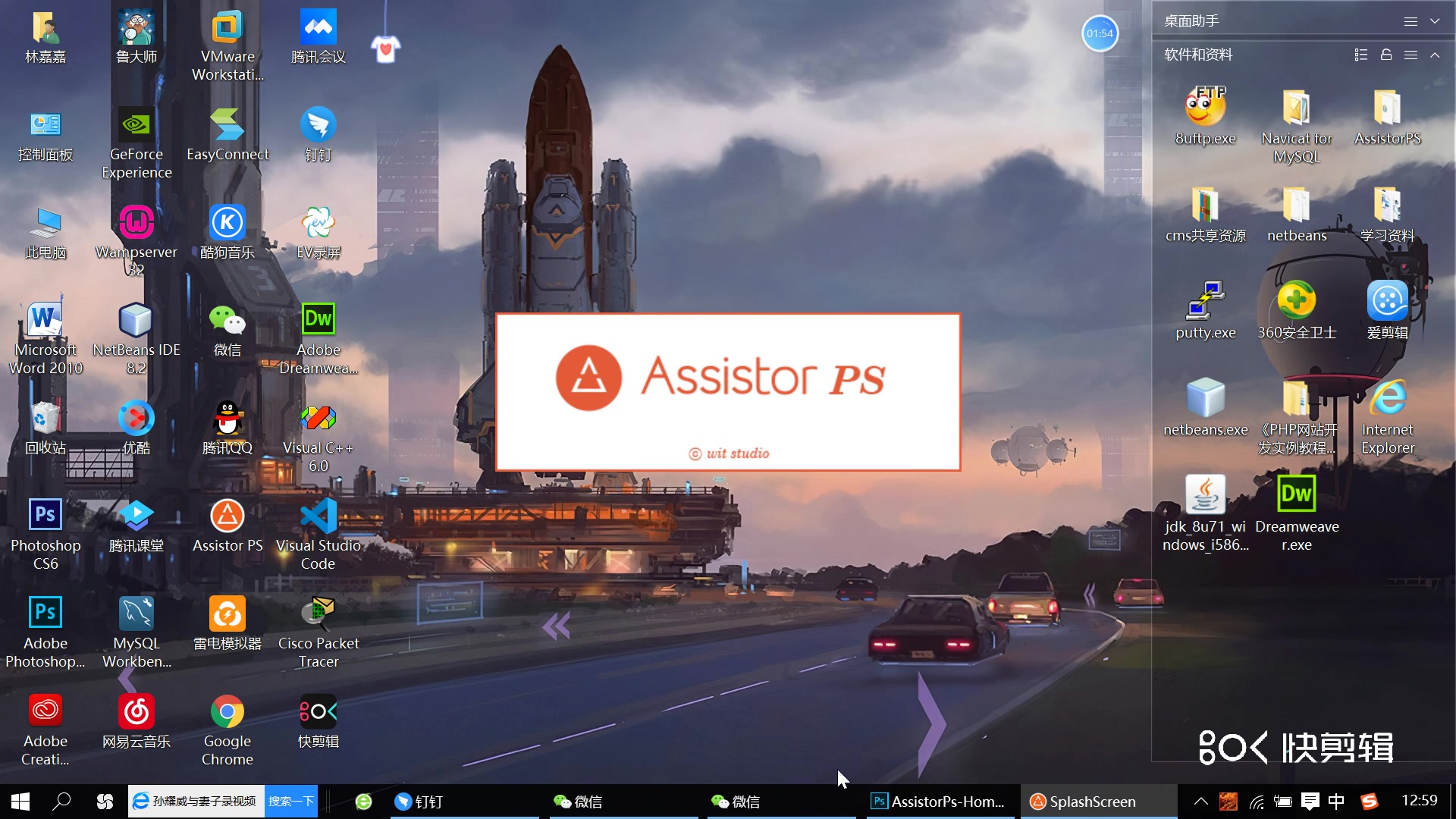Open 微信 desktop shortcut
The image size is (1456, 819).
coord(227,330)
